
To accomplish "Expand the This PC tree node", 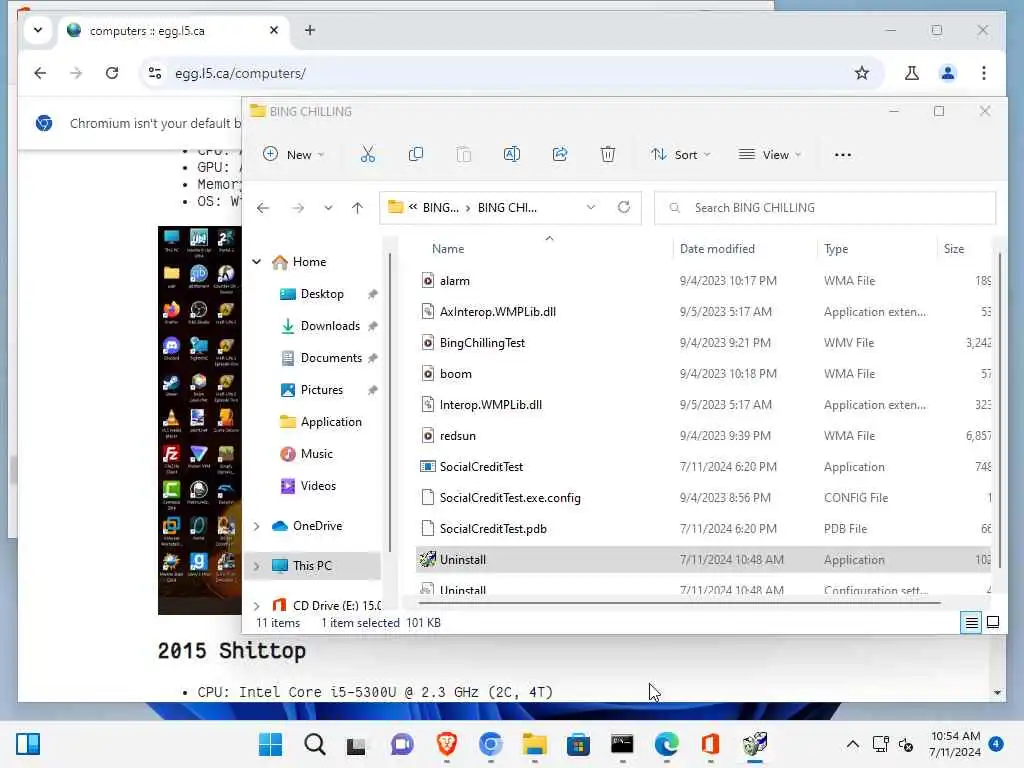I will pyautogui.click(x=257, y=566).
